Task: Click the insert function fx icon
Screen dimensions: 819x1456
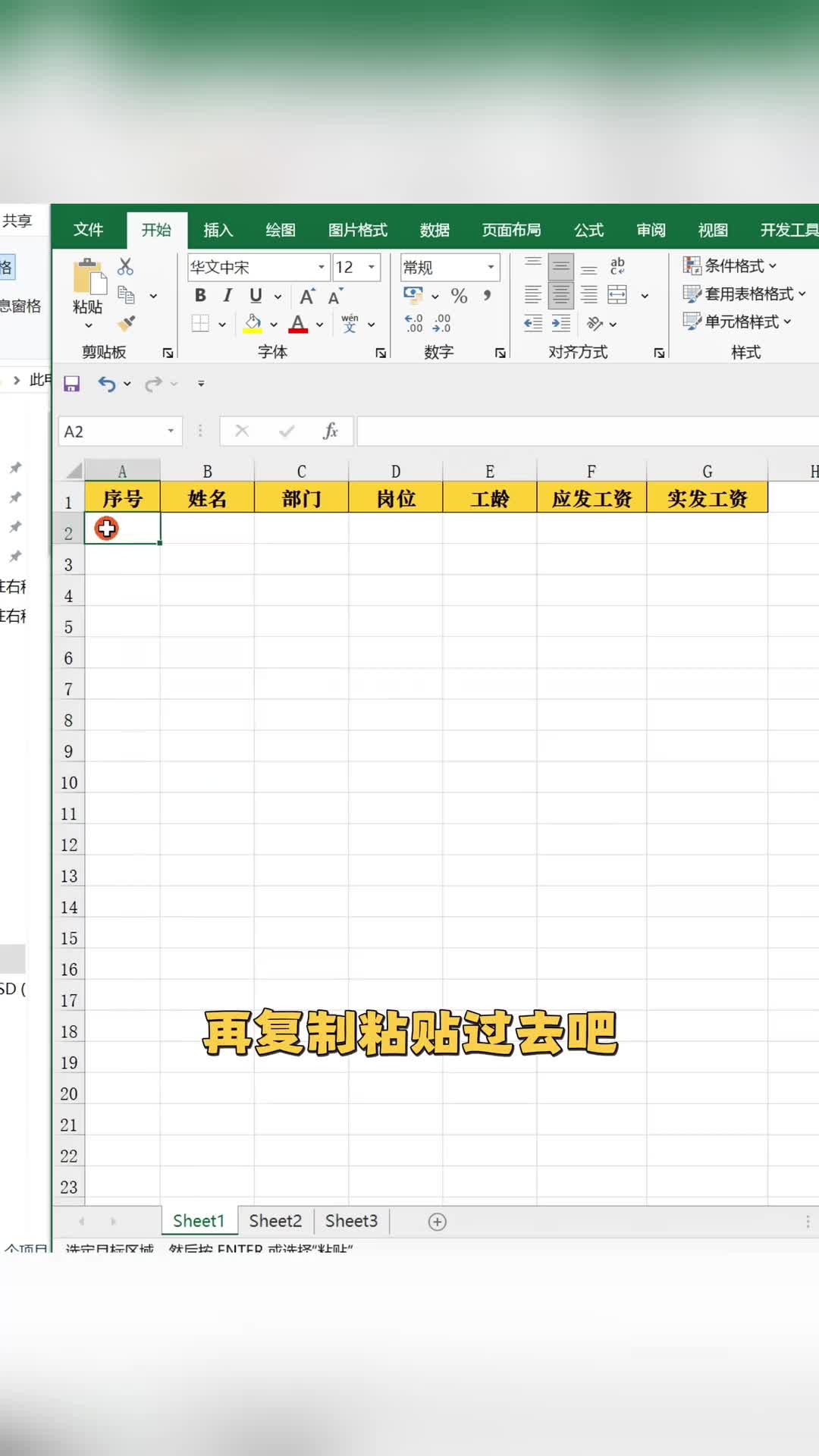Action: pyautogui.click(x=330, y=431)
